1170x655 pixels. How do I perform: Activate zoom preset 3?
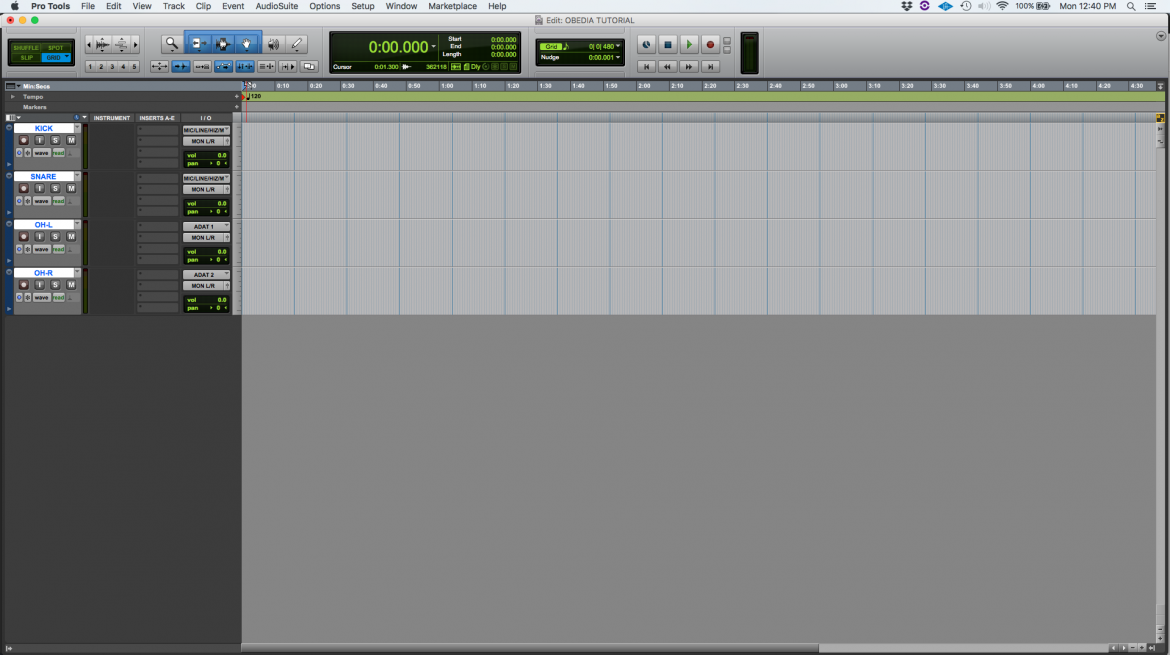pyautogui.click(x=113, y=66)
